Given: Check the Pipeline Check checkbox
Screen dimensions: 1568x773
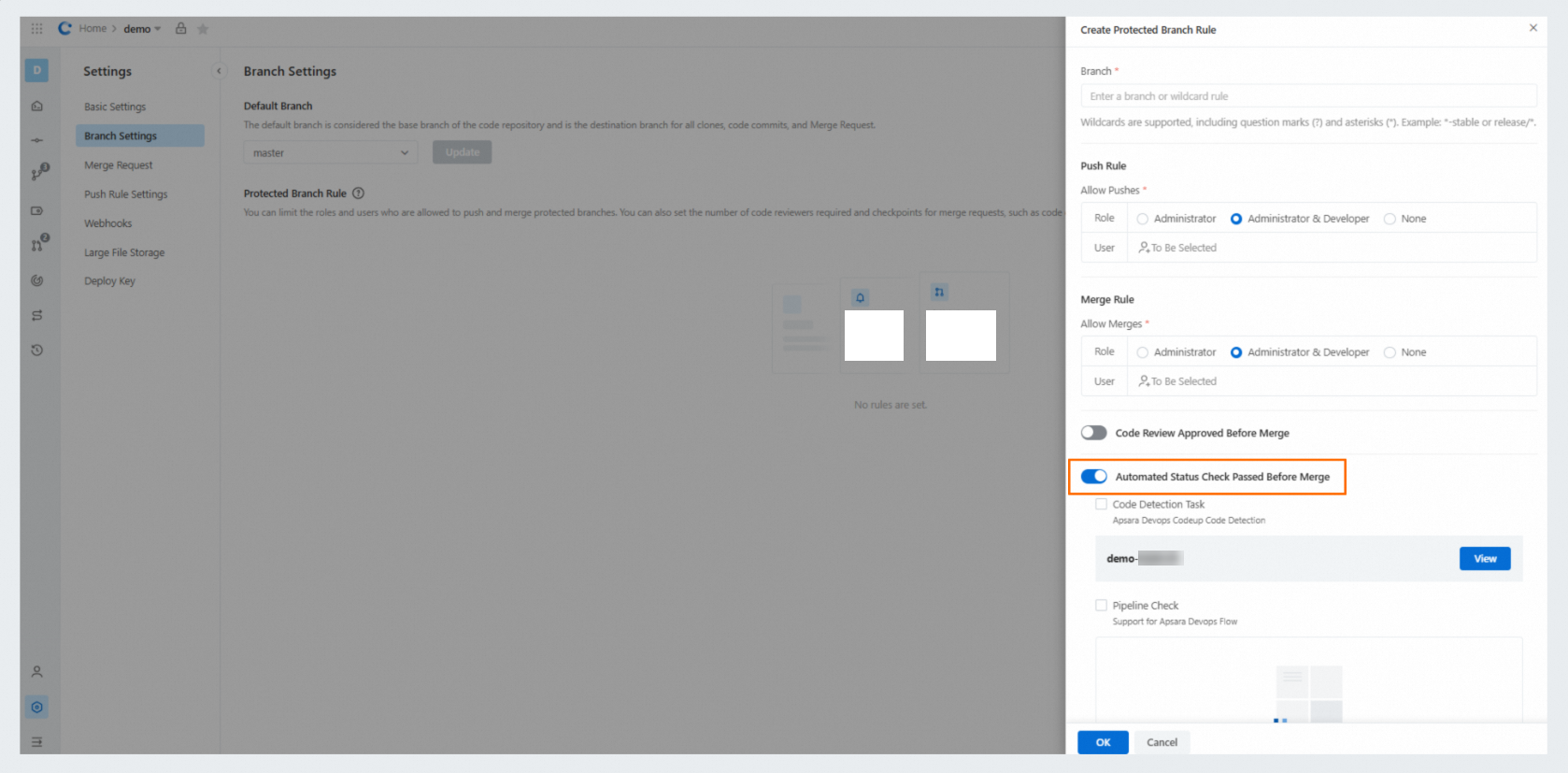Looking at the screenshot, I should click(x=1101, y=606).
